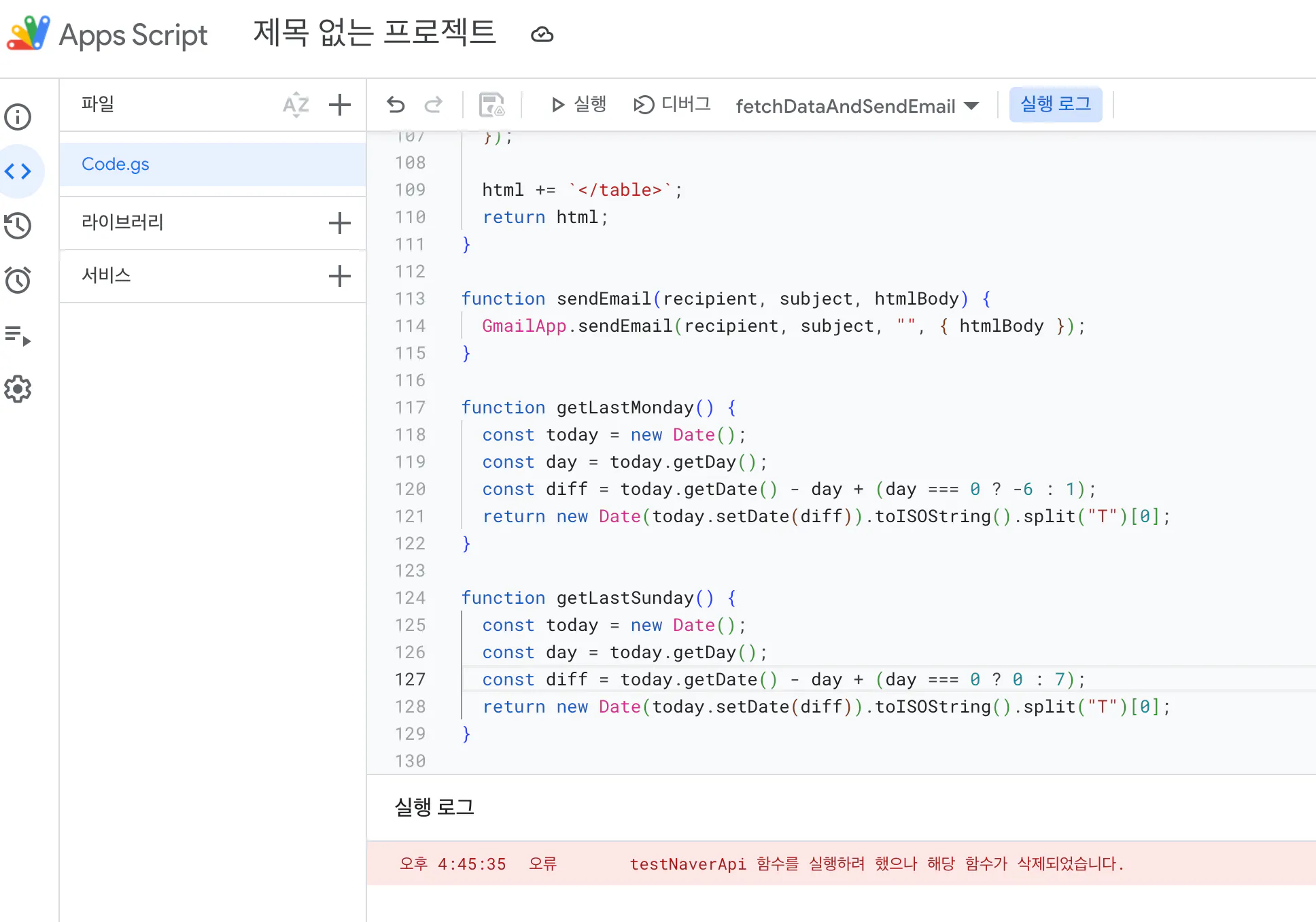The image size is (1316, 922).
Task: Add a library with the plus icon
Action: [339, 223]
